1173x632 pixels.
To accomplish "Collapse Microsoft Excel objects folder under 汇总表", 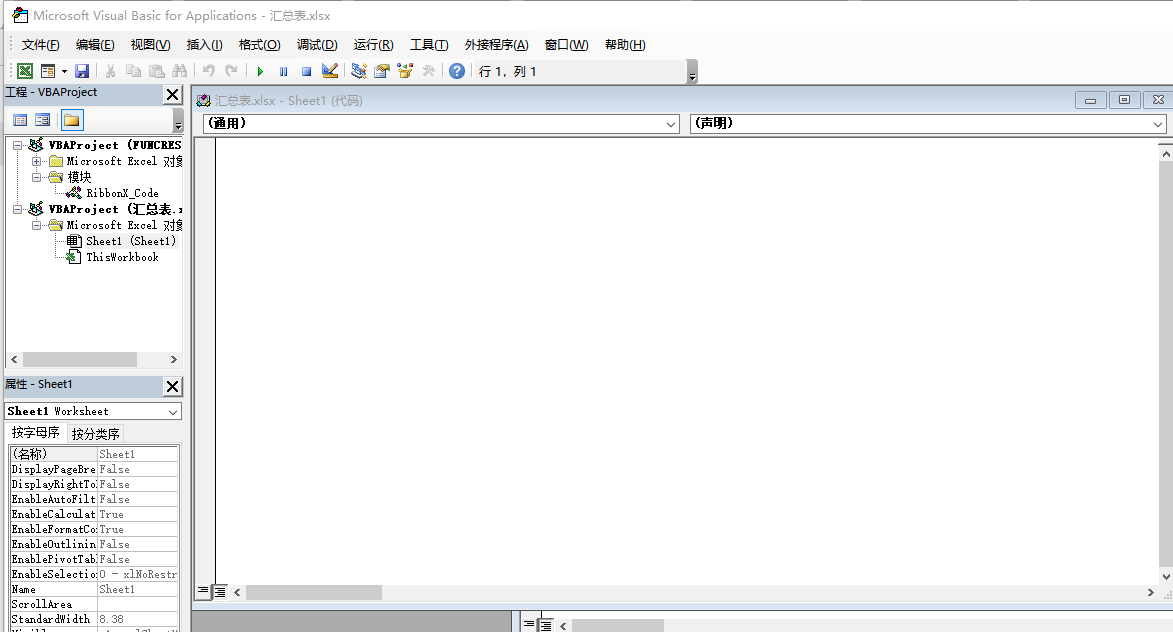I will 36,225.
